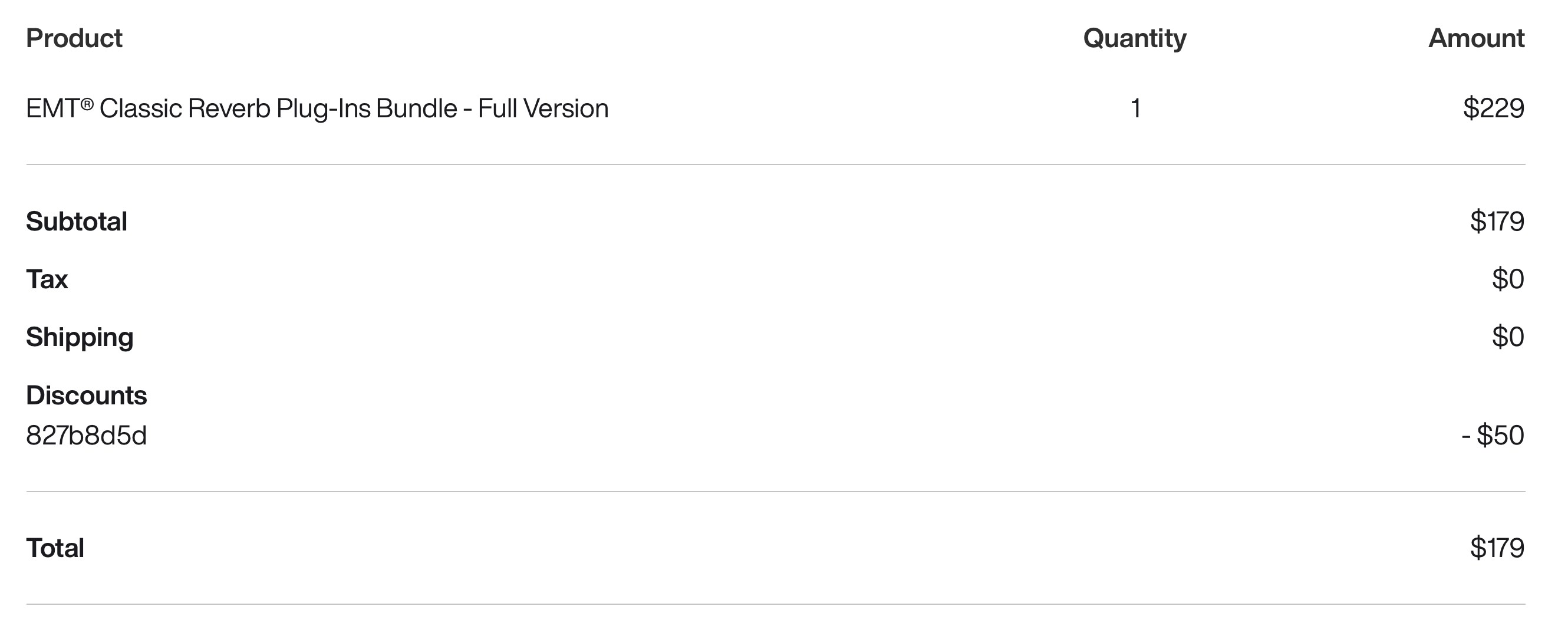This screenshot has height=626, width=1568.
Task: Click the Tax label
Action: [47, 279]
